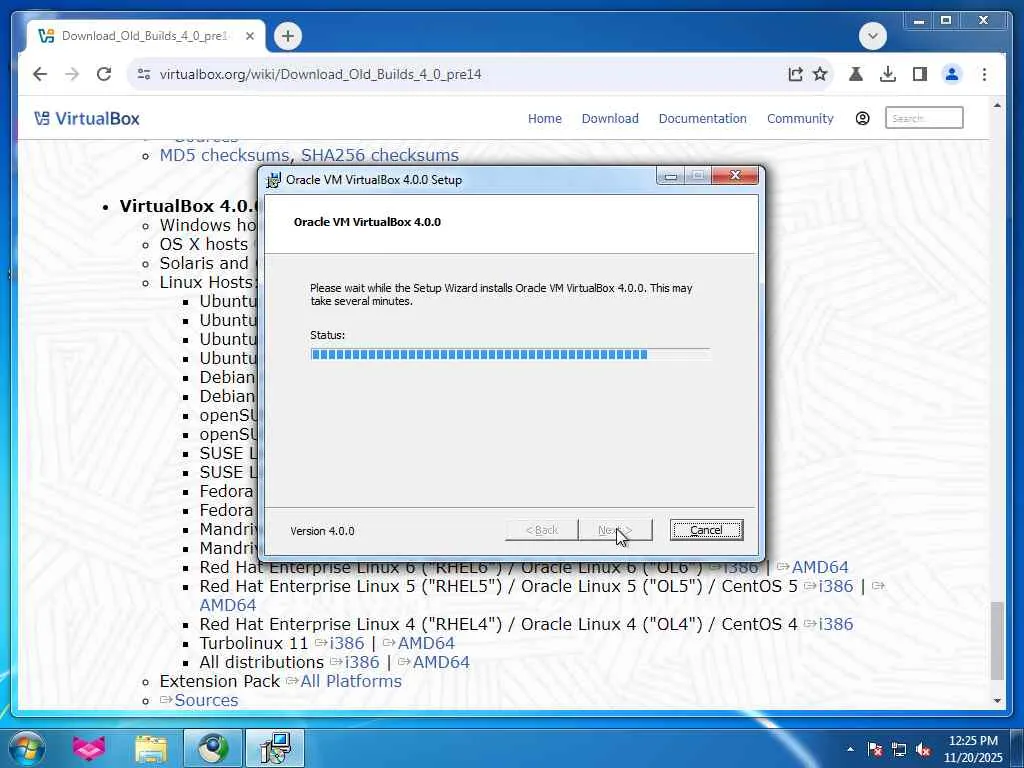Open the Chrome Labs flask icon

click(856, 74)
